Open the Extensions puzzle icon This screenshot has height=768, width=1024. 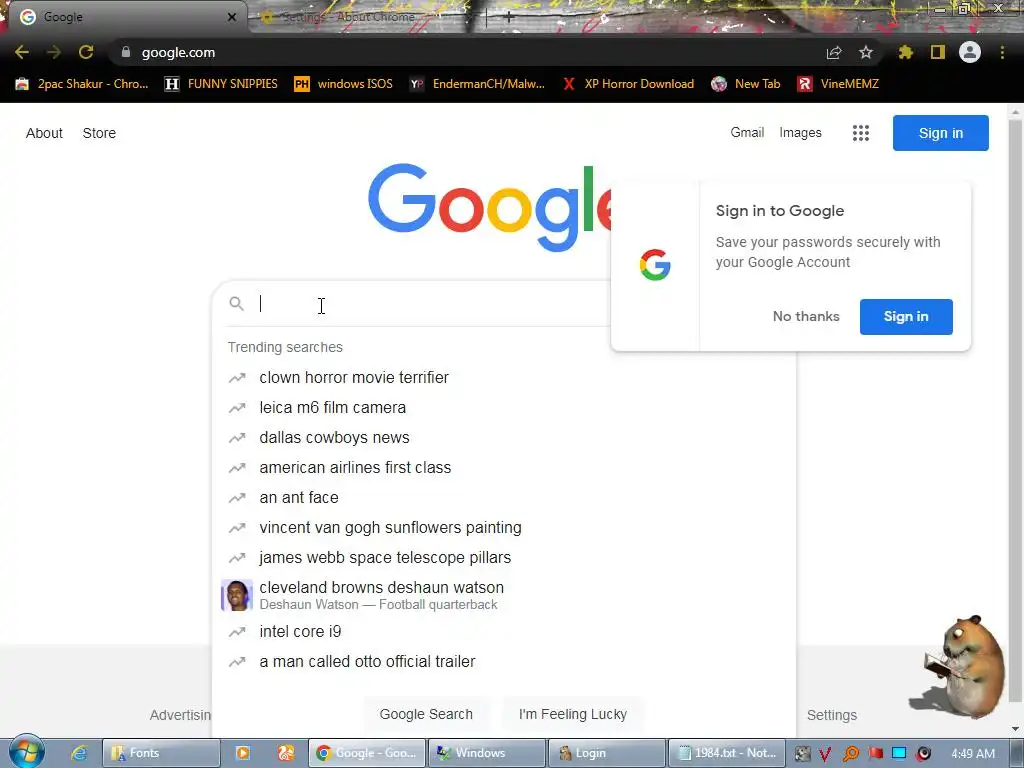click(x=906, y=52)
